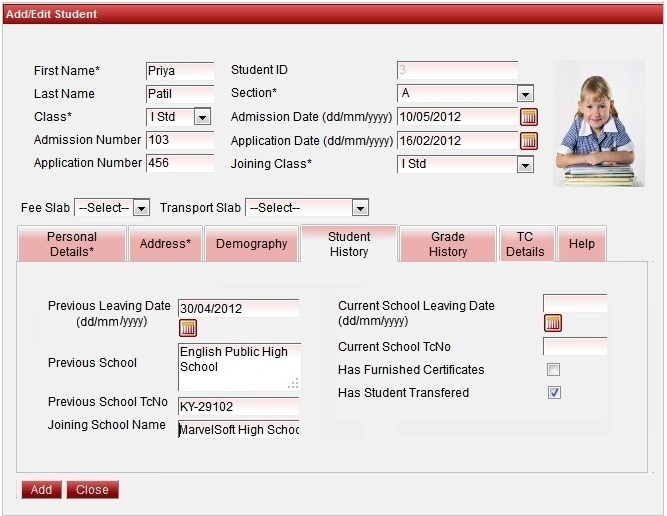Switch to the Personal Details tab
The height and width of the screenshot is (516, 667).
click(x=72, y=244)
